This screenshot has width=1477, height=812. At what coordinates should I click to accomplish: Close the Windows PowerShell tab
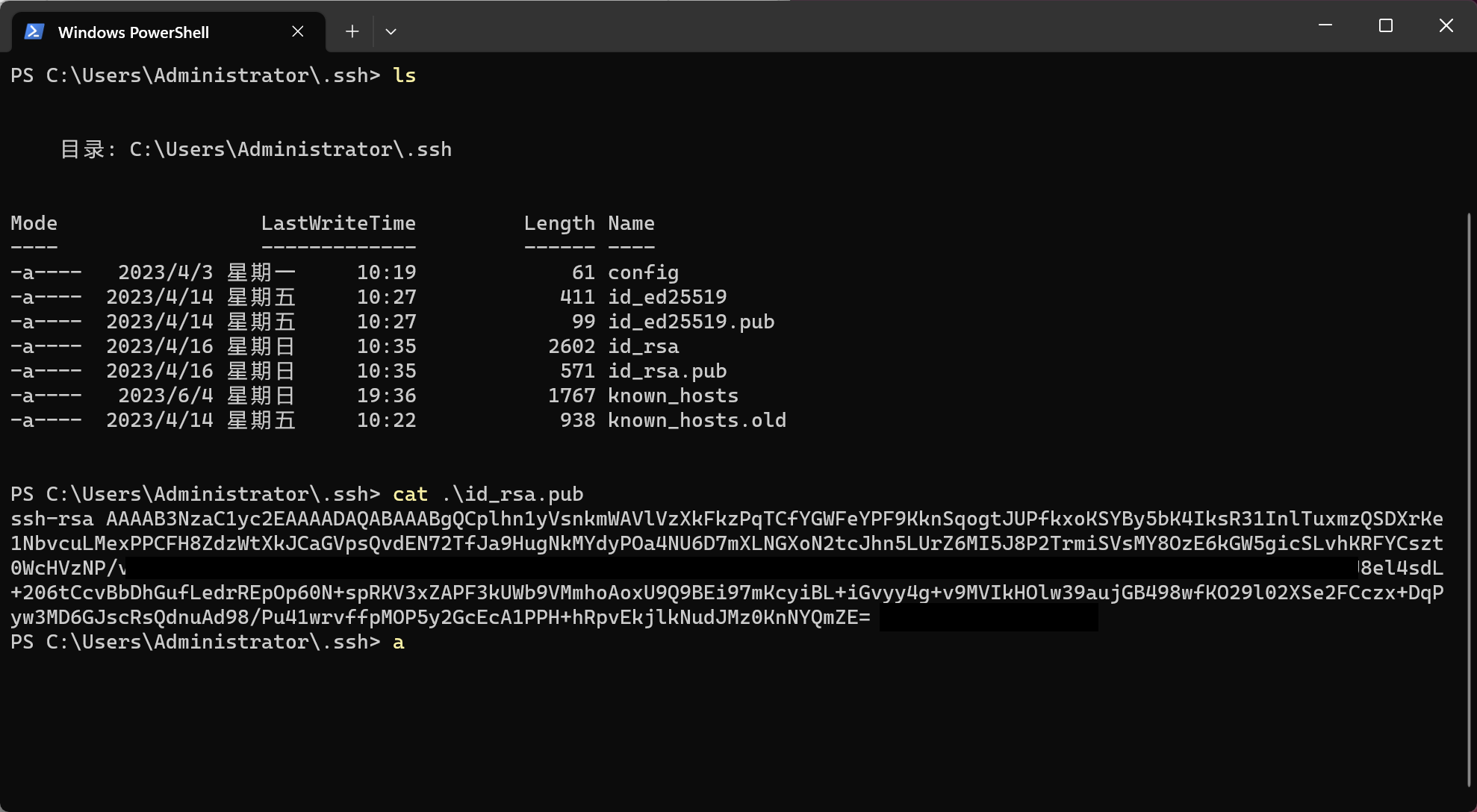pyautogui.click(x=298, y=31)
